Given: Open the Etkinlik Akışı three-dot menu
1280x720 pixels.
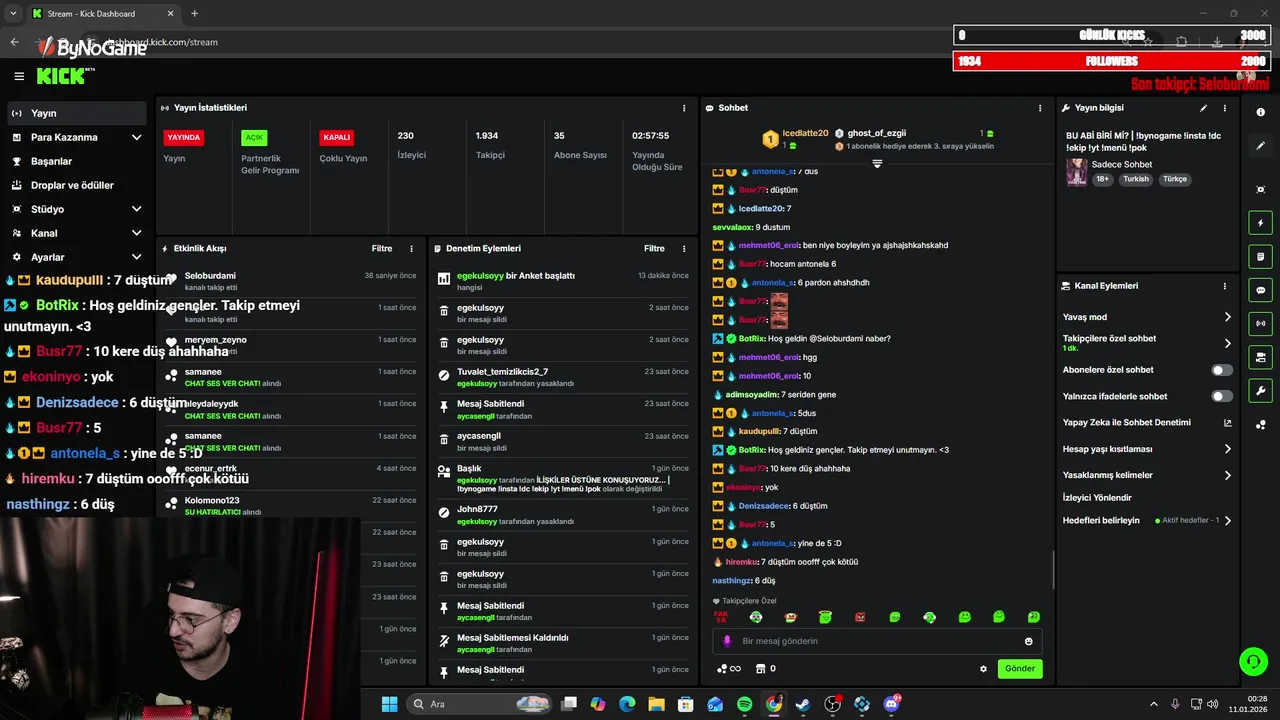Looking at the screenshot, I should pyautogui.click(x=411, y=248).
